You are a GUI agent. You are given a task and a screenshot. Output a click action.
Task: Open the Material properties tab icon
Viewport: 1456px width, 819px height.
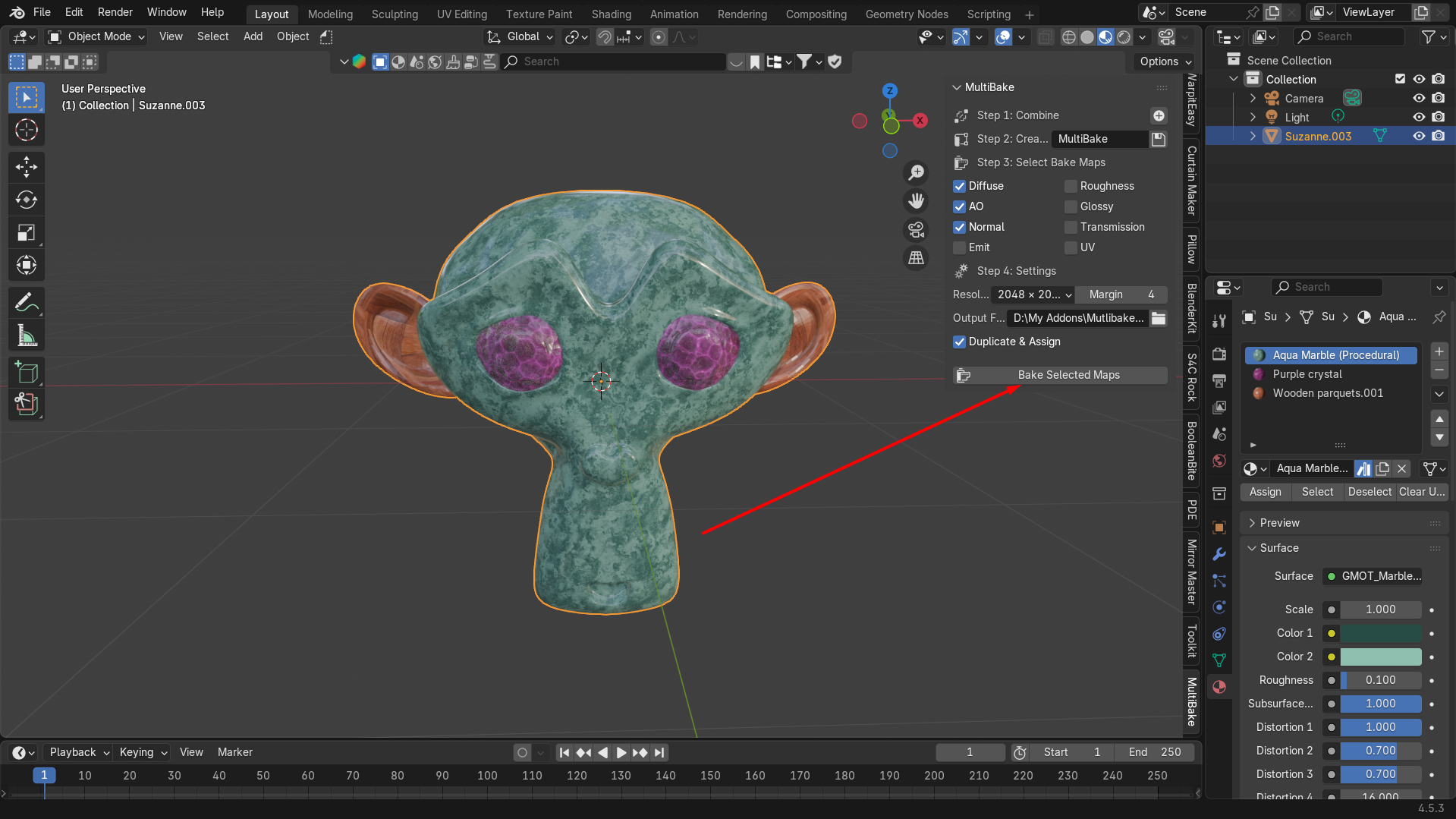pyautogui.click(x=1219, y=687)
